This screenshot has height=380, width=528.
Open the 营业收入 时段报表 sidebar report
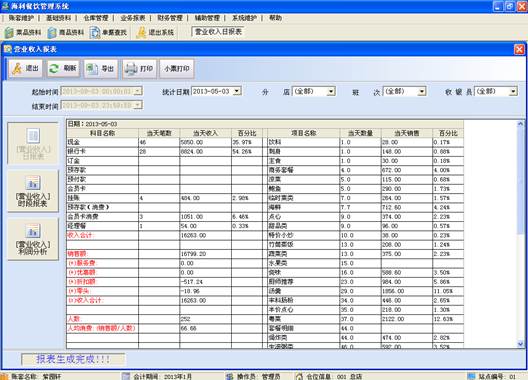tap(33, 191)
